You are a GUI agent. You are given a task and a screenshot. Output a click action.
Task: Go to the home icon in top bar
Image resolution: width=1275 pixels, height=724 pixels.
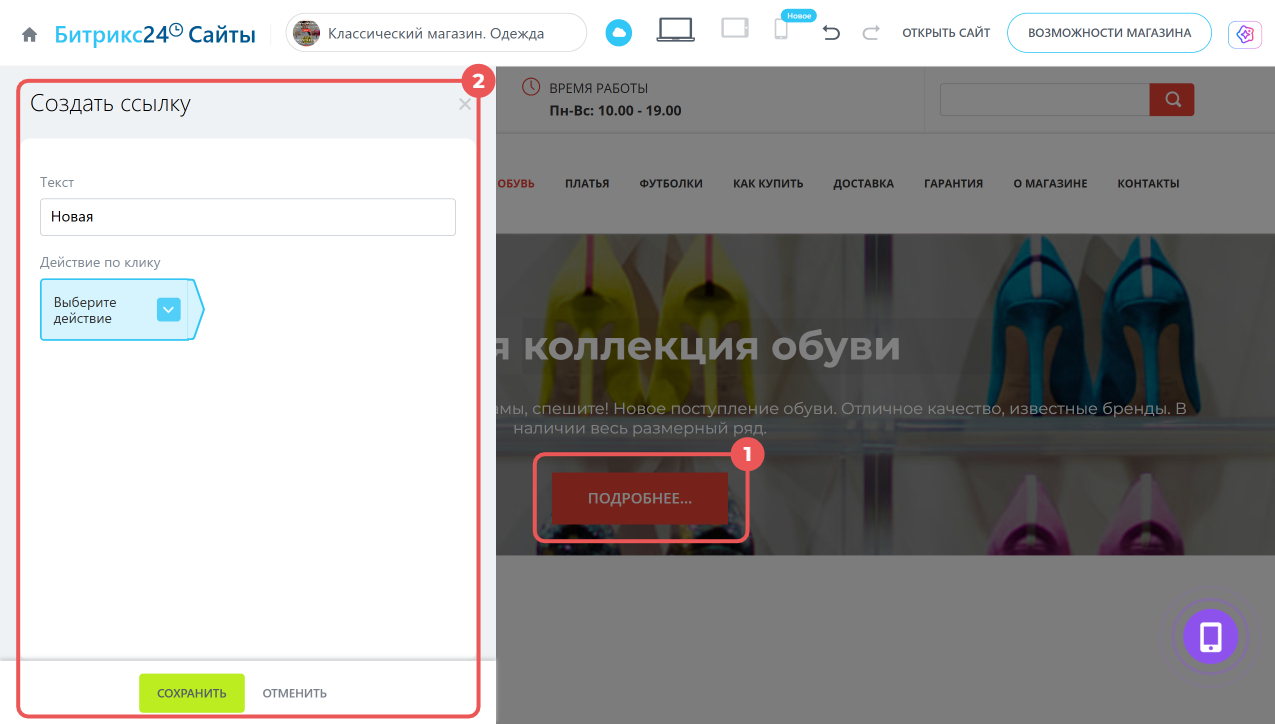pyautogui.click(x=30, y=34)
